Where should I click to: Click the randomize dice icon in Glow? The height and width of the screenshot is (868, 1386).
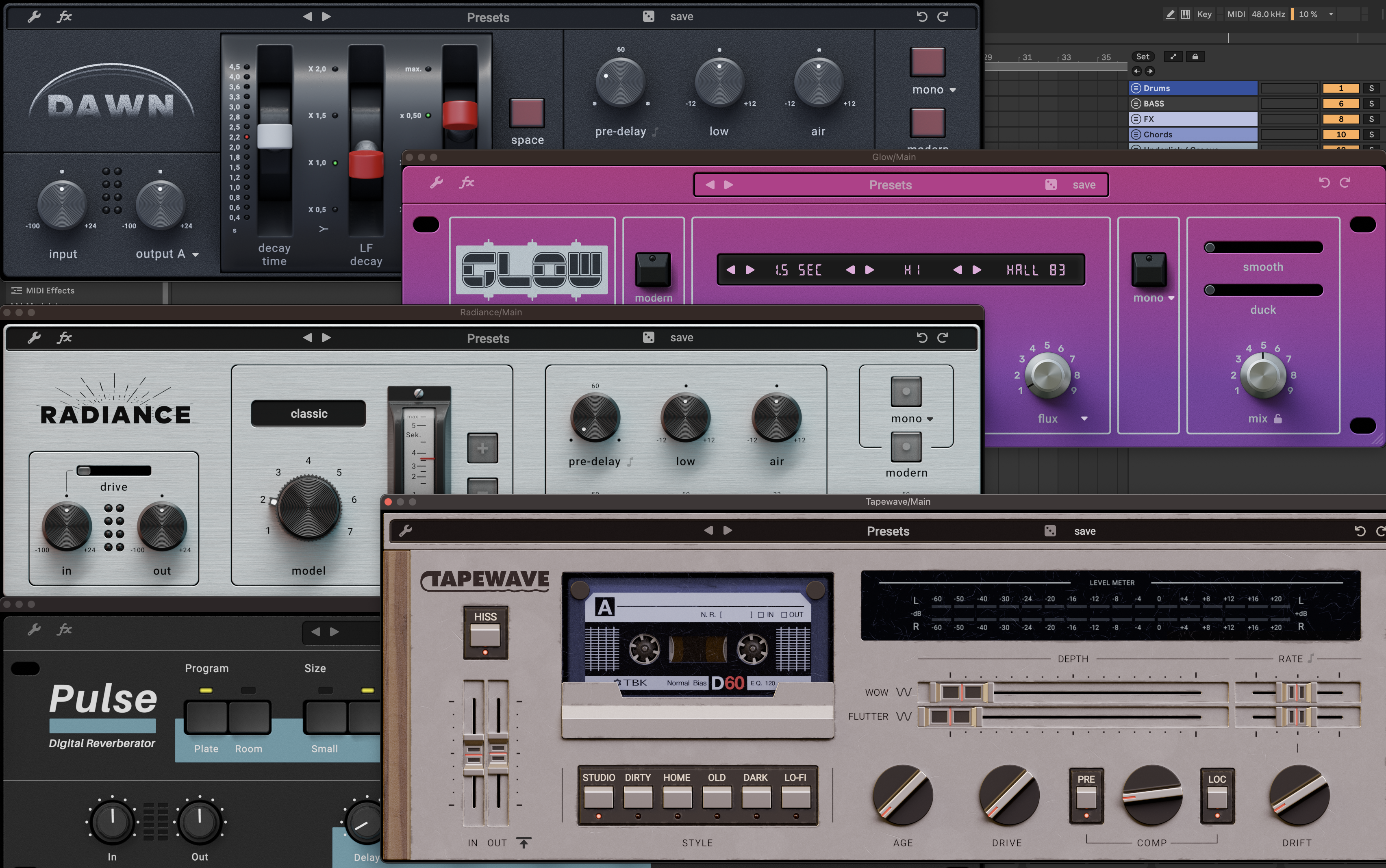tap(1051, 184)
